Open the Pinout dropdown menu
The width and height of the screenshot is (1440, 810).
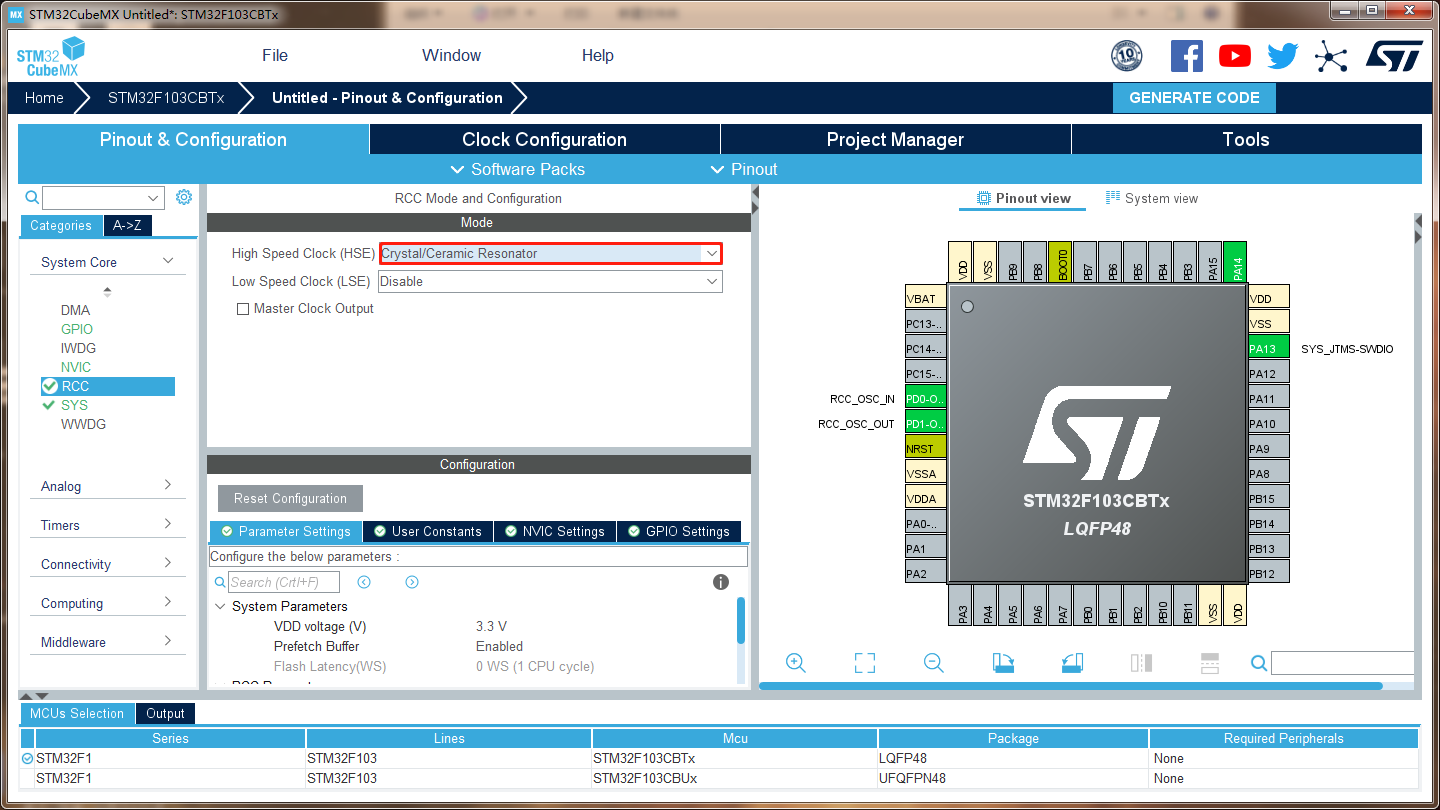744,169
